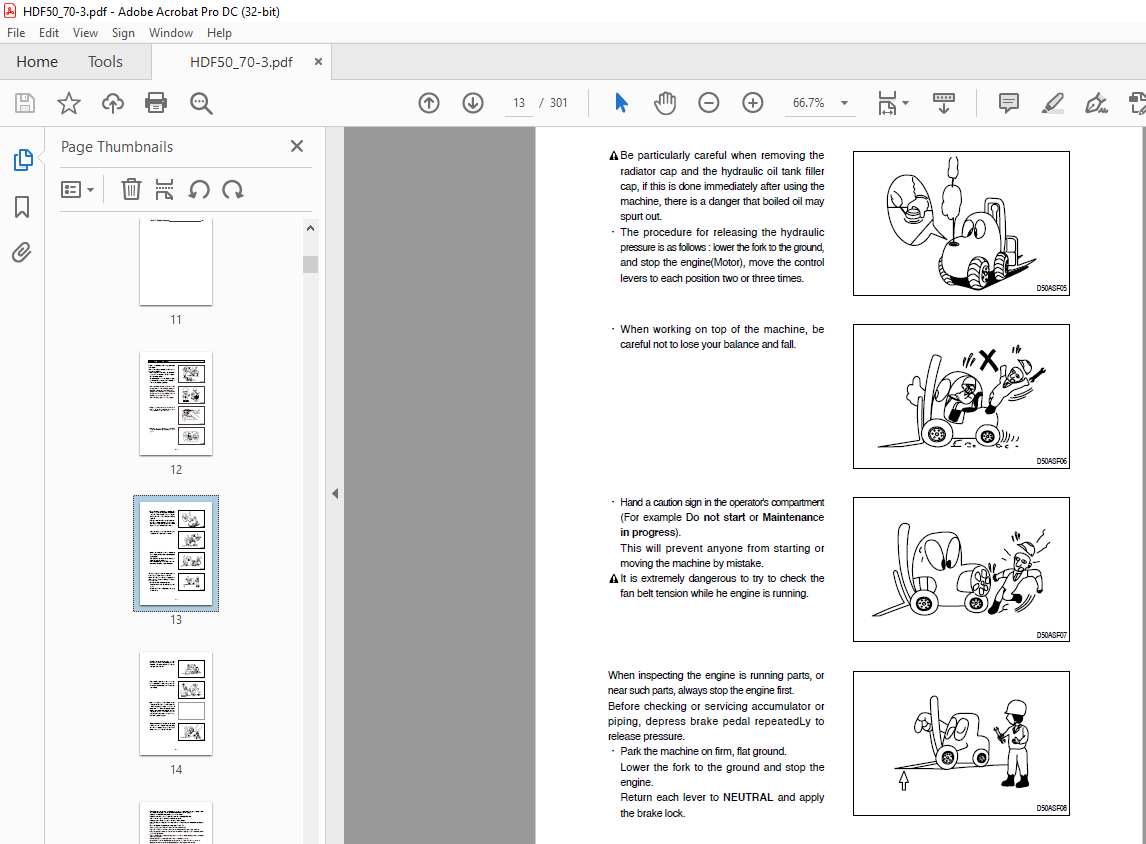
Task: Select page 12 thumbnail
Action: coord(176,404)
